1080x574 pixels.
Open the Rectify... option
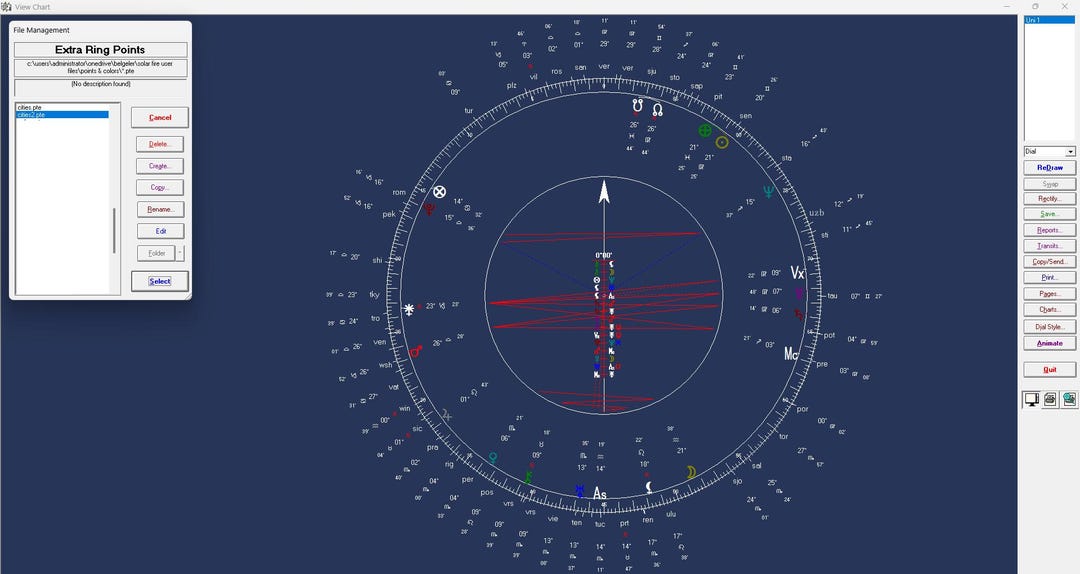click(x=1050, y=198)
